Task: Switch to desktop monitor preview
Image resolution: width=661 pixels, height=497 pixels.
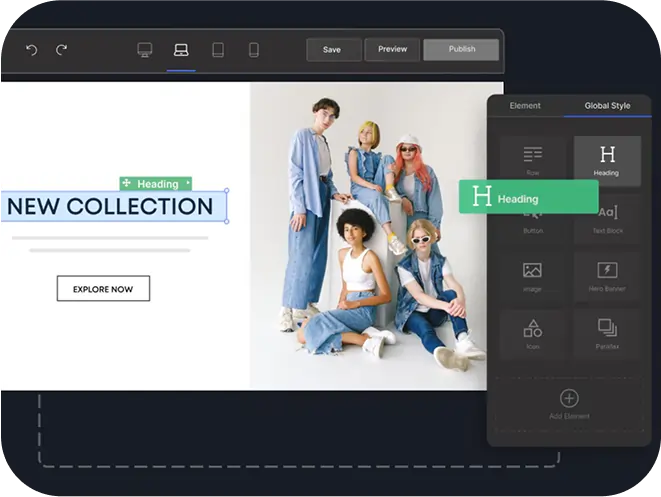Action: point(145,50)
